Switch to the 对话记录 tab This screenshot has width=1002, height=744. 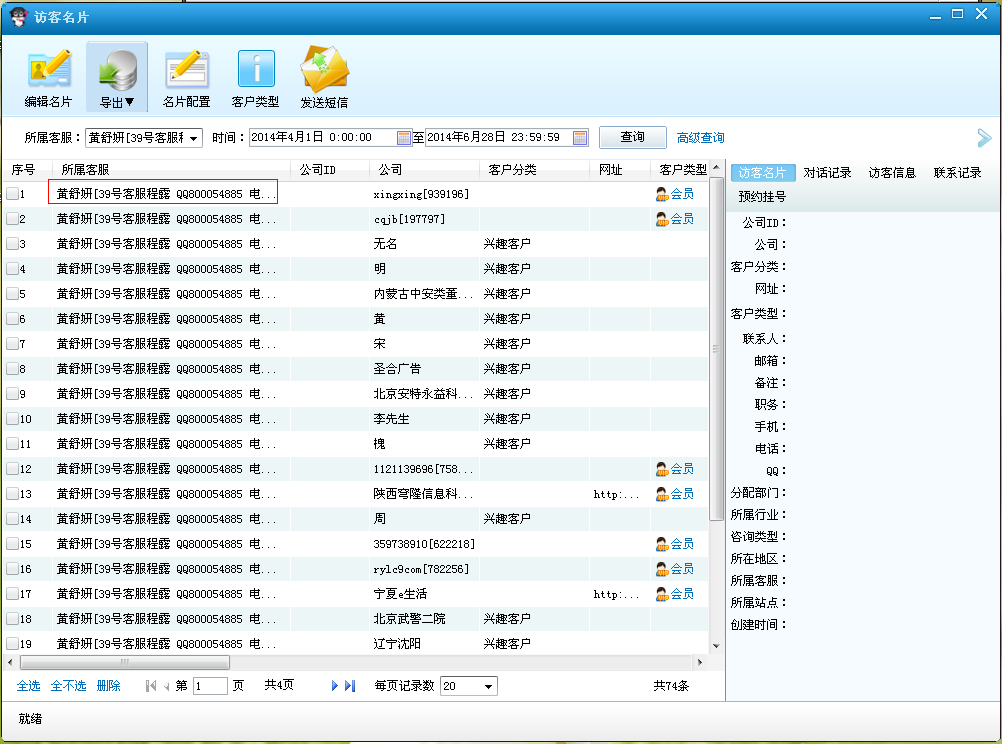[x=827, y=173]
